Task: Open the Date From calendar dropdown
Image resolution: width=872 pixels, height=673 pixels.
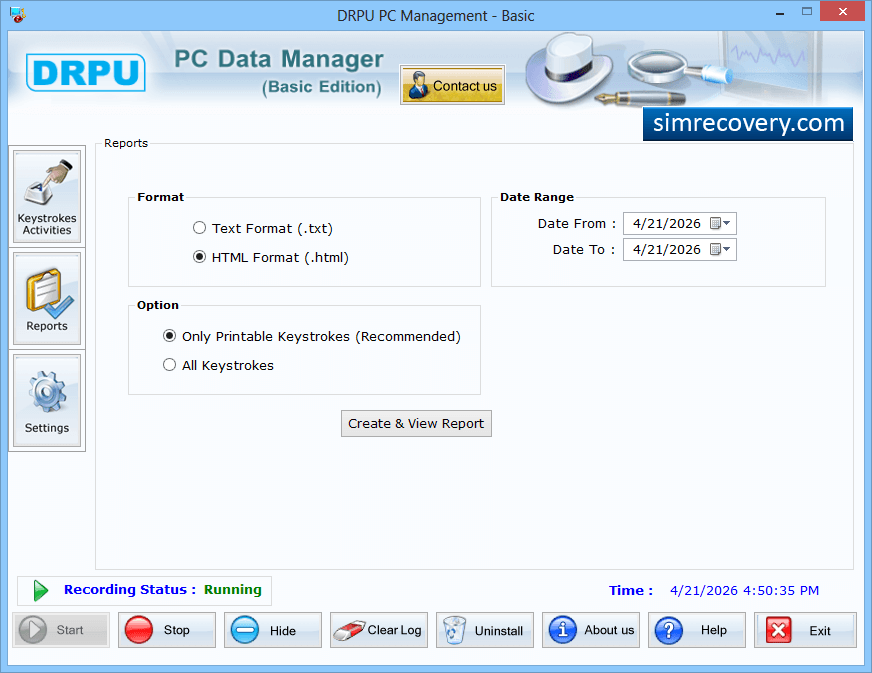Action: [721, 224]
